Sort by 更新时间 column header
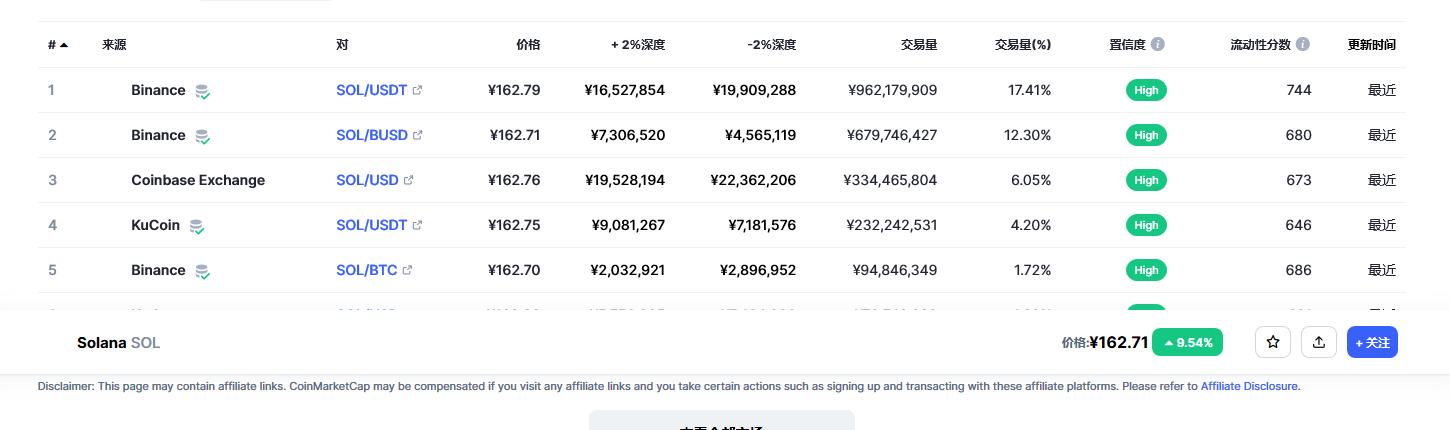This screenshot has height=430, width=1450. (x=1372, y=45)
